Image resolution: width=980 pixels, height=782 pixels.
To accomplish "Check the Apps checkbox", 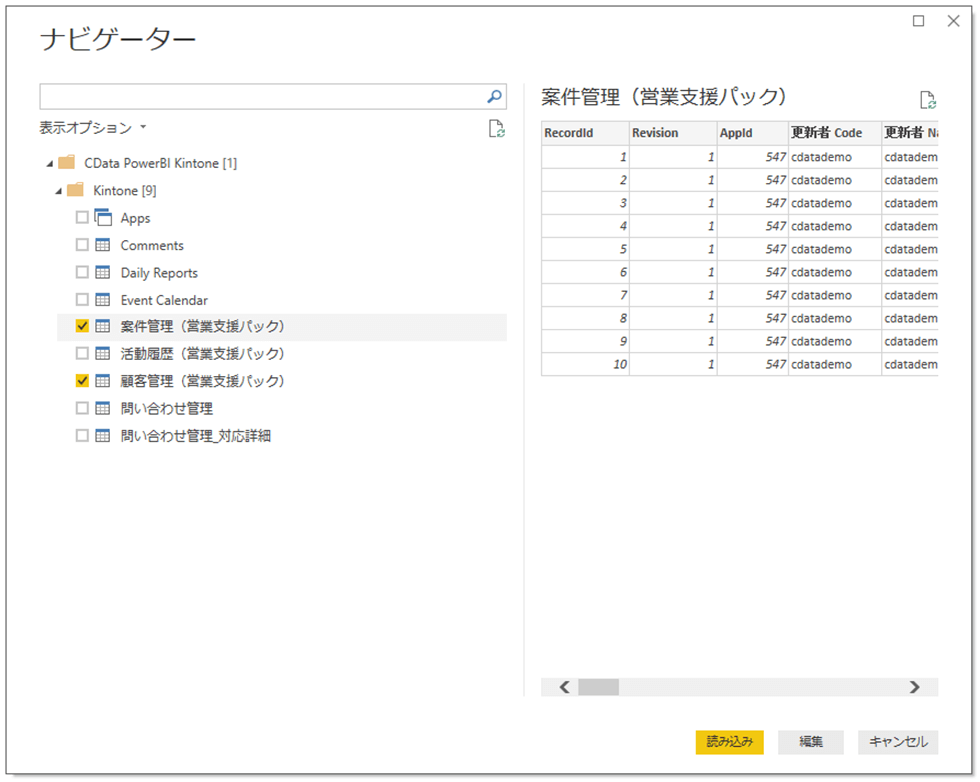I will [x=82, y=217].
